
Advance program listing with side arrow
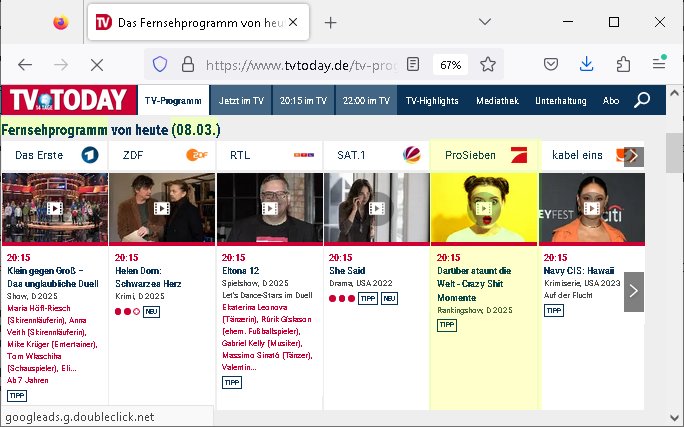pyautogui.click(x=634, y=292)
